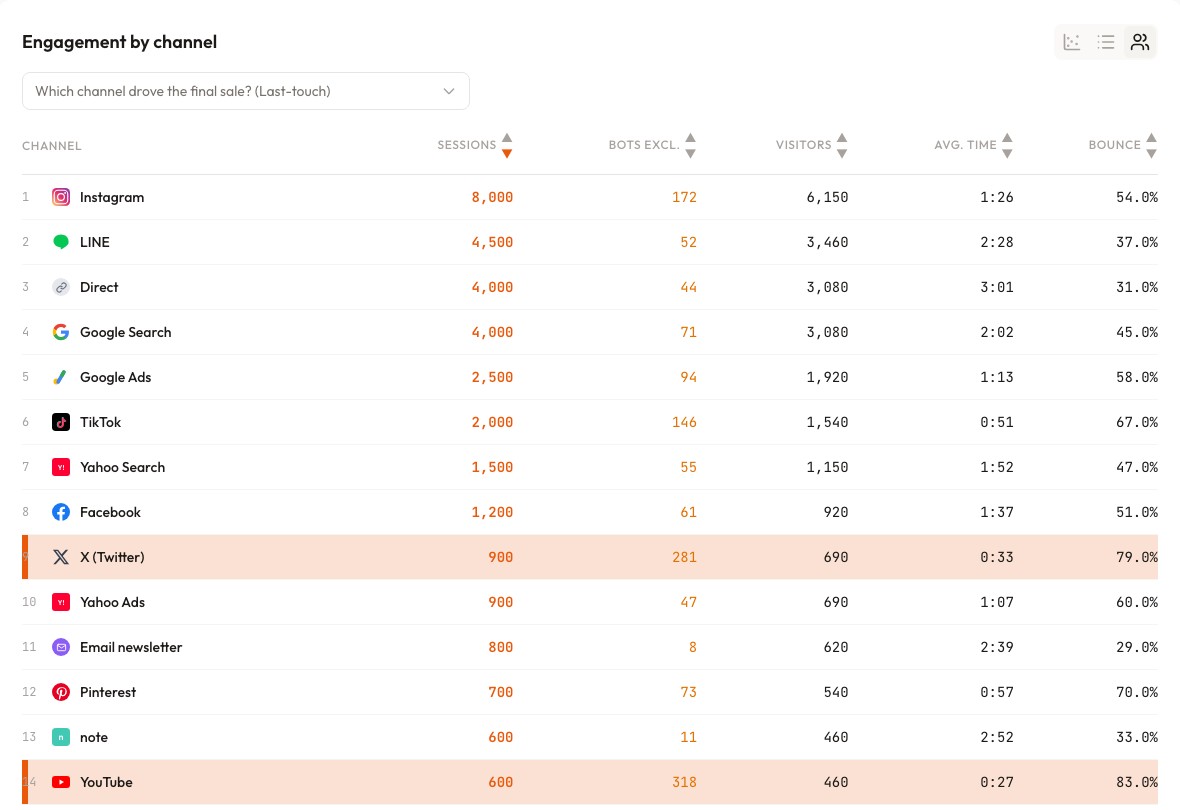The width and height of the screenshot is (1180, 810).
Task: Click Yahoo Search sessions value 1,500
Action: [492, 467]
